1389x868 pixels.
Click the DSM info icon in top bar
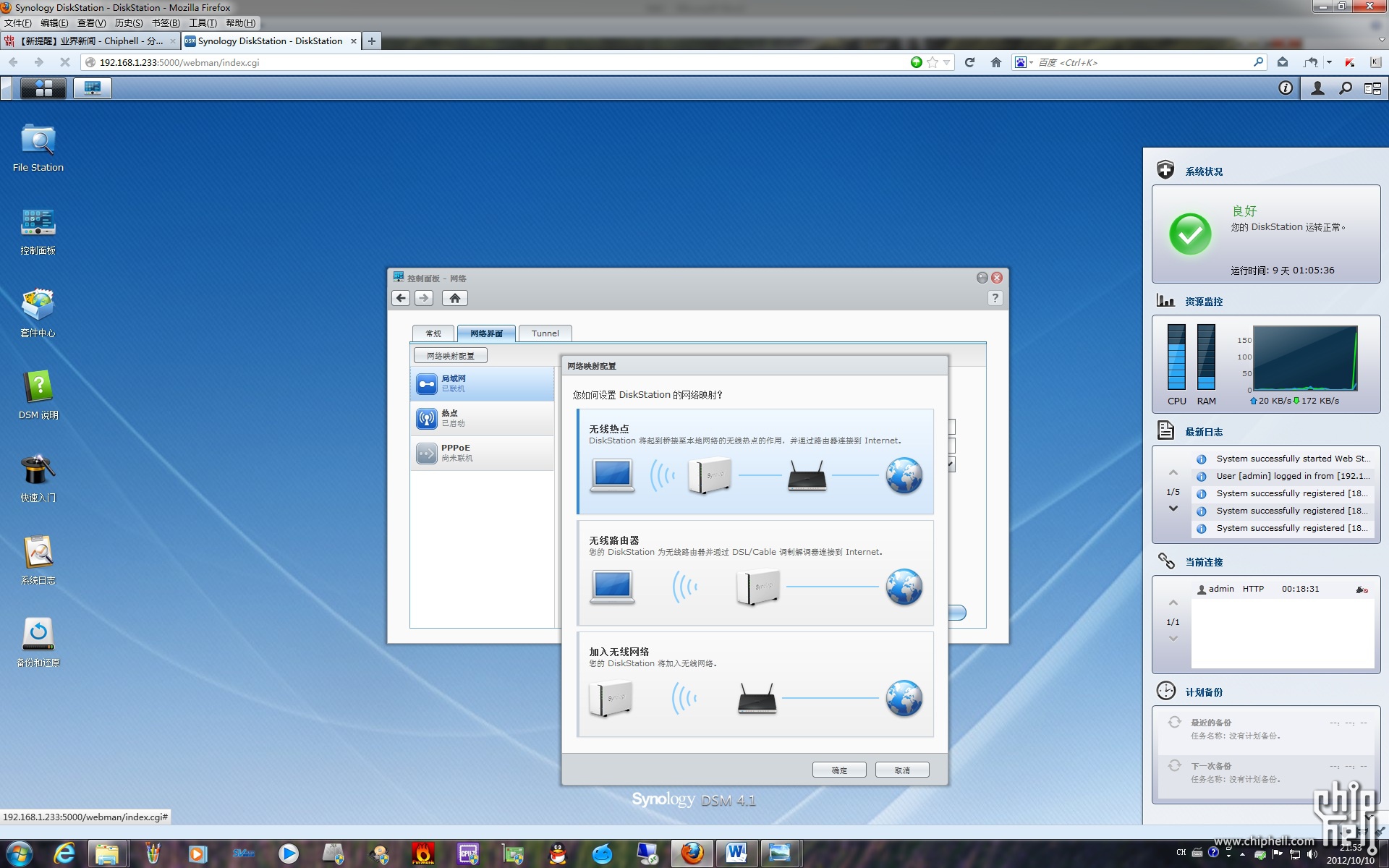(1286, 88)
